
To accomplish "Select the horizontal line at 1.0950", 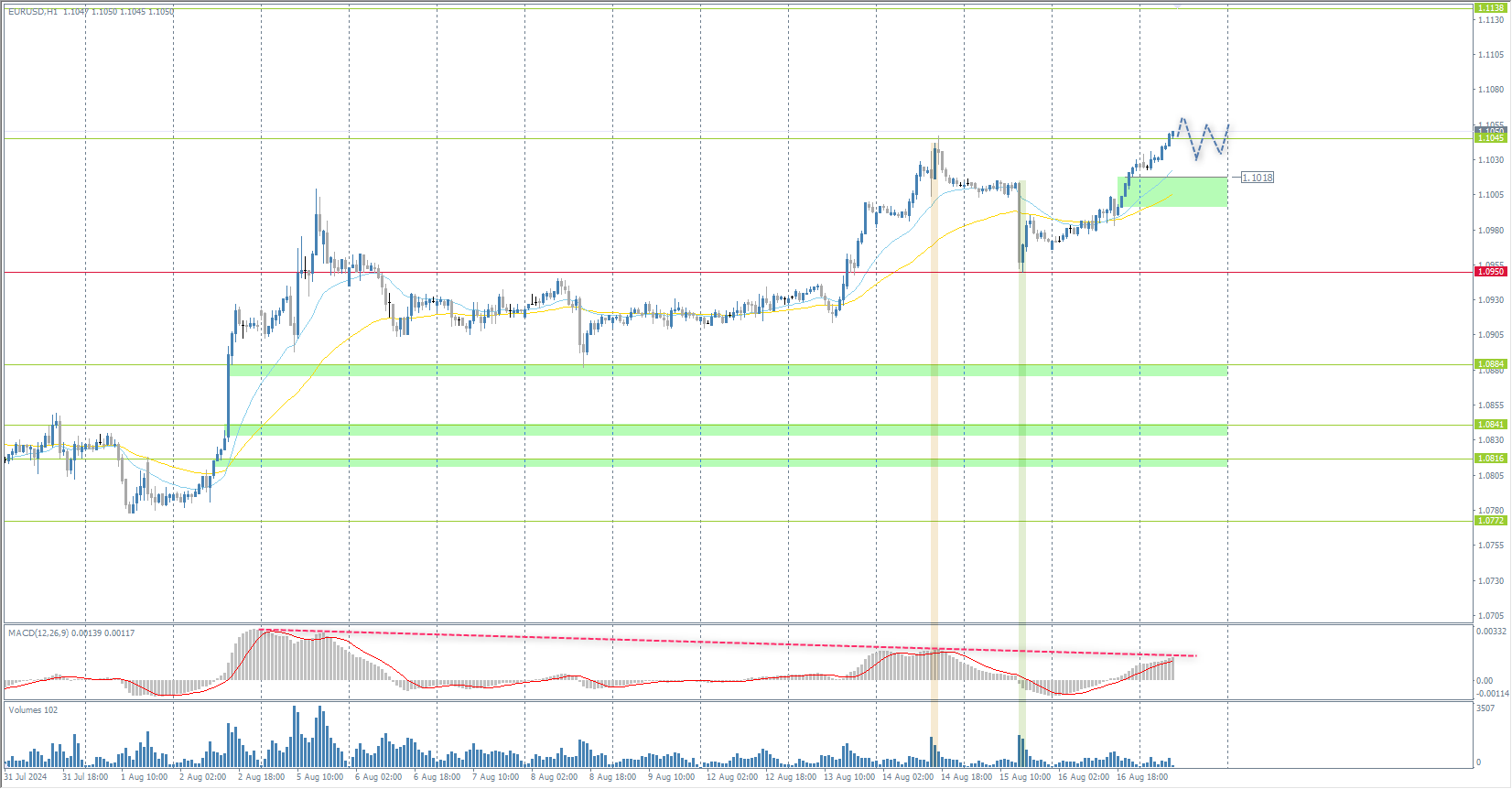I will click(738, 272).
